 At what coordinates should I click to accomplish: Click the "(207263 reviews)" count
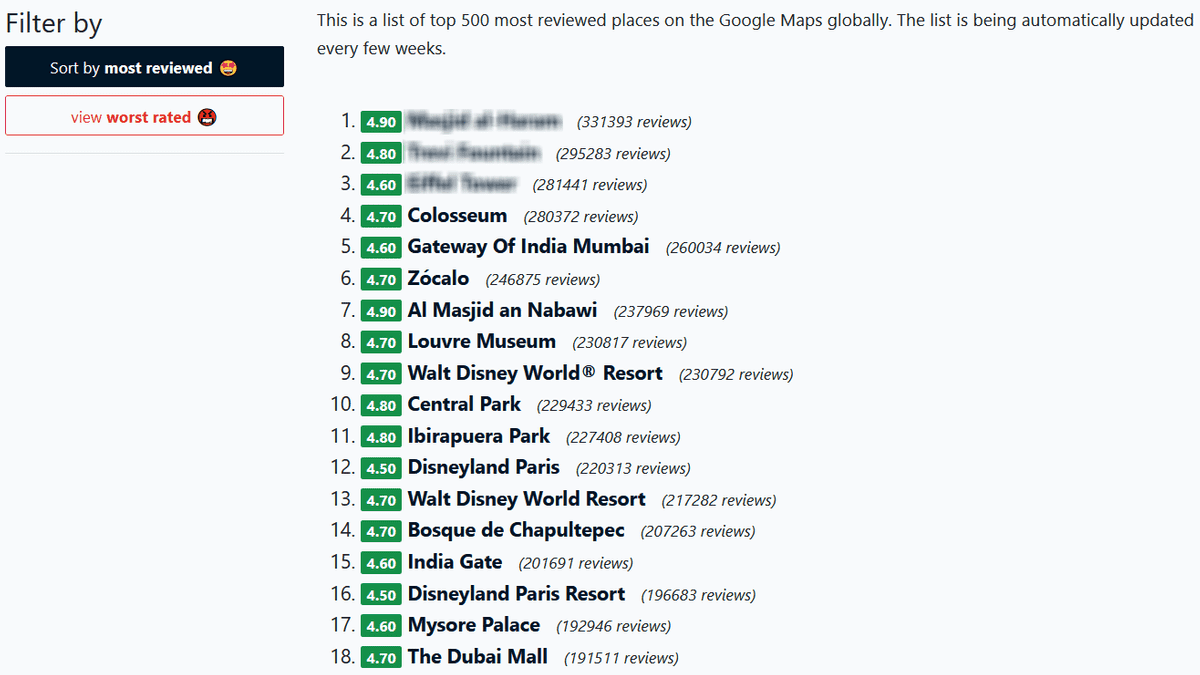(x=698, y=531)
